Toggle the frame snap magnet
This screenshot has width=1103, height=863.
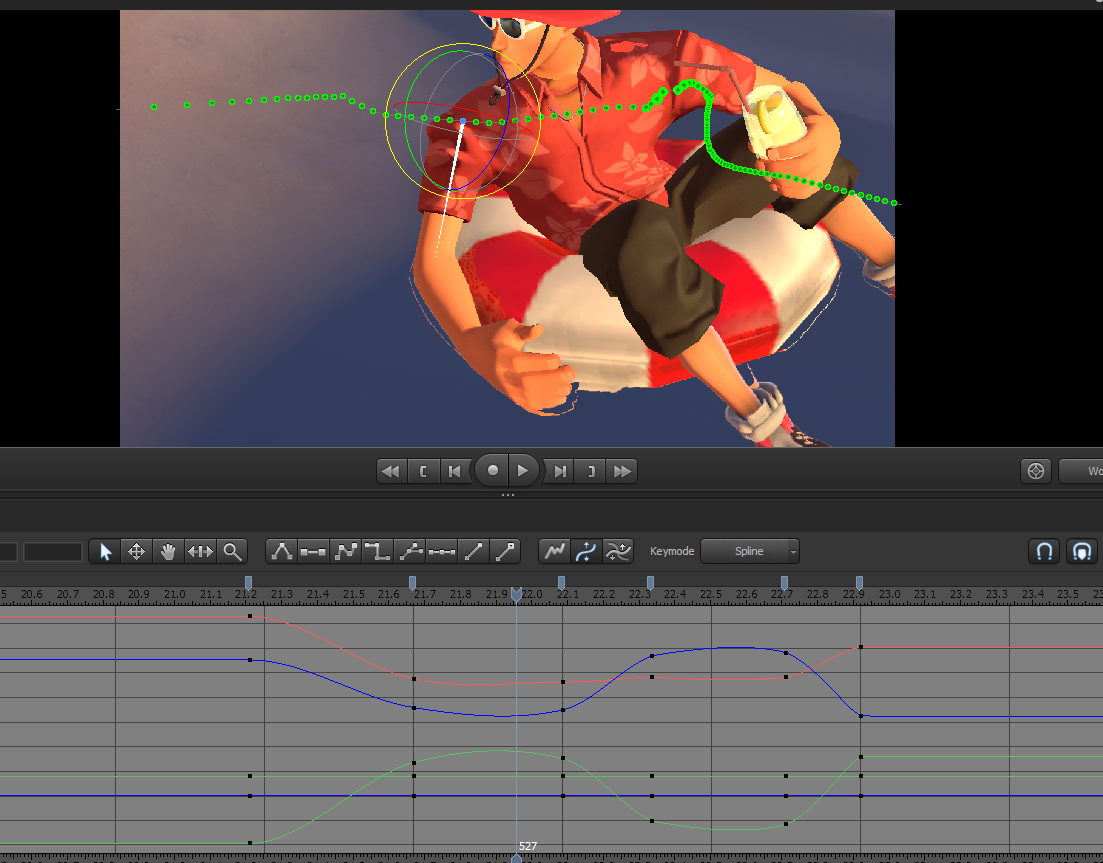[x=1044, y=551]
